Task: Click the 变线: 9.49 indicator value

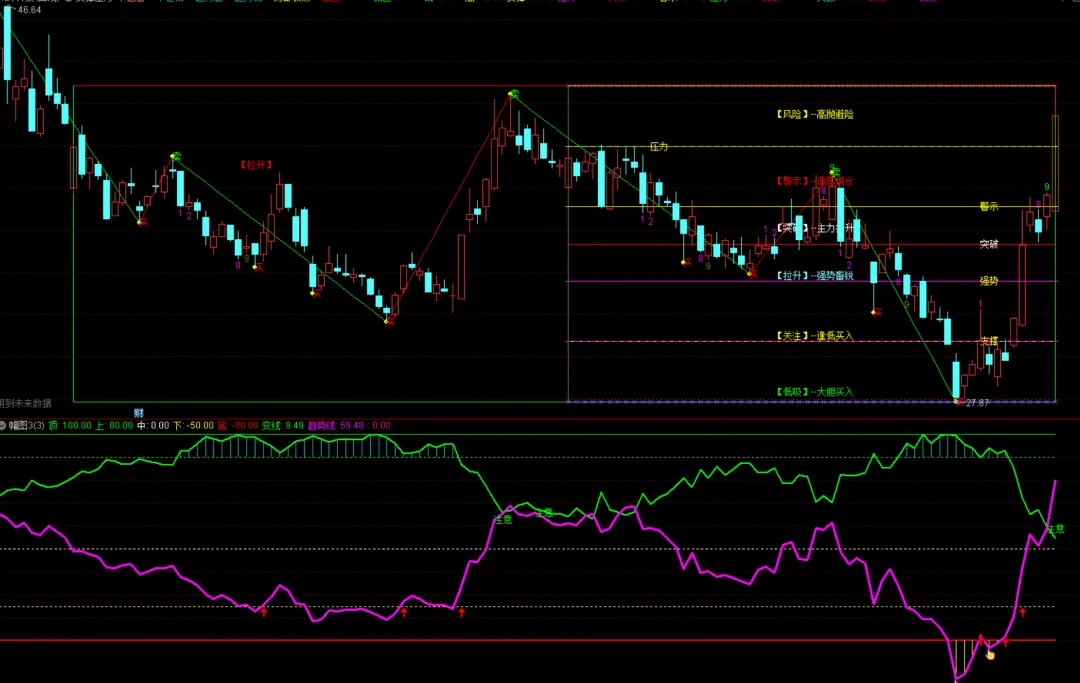Action: tap(283, 425)
